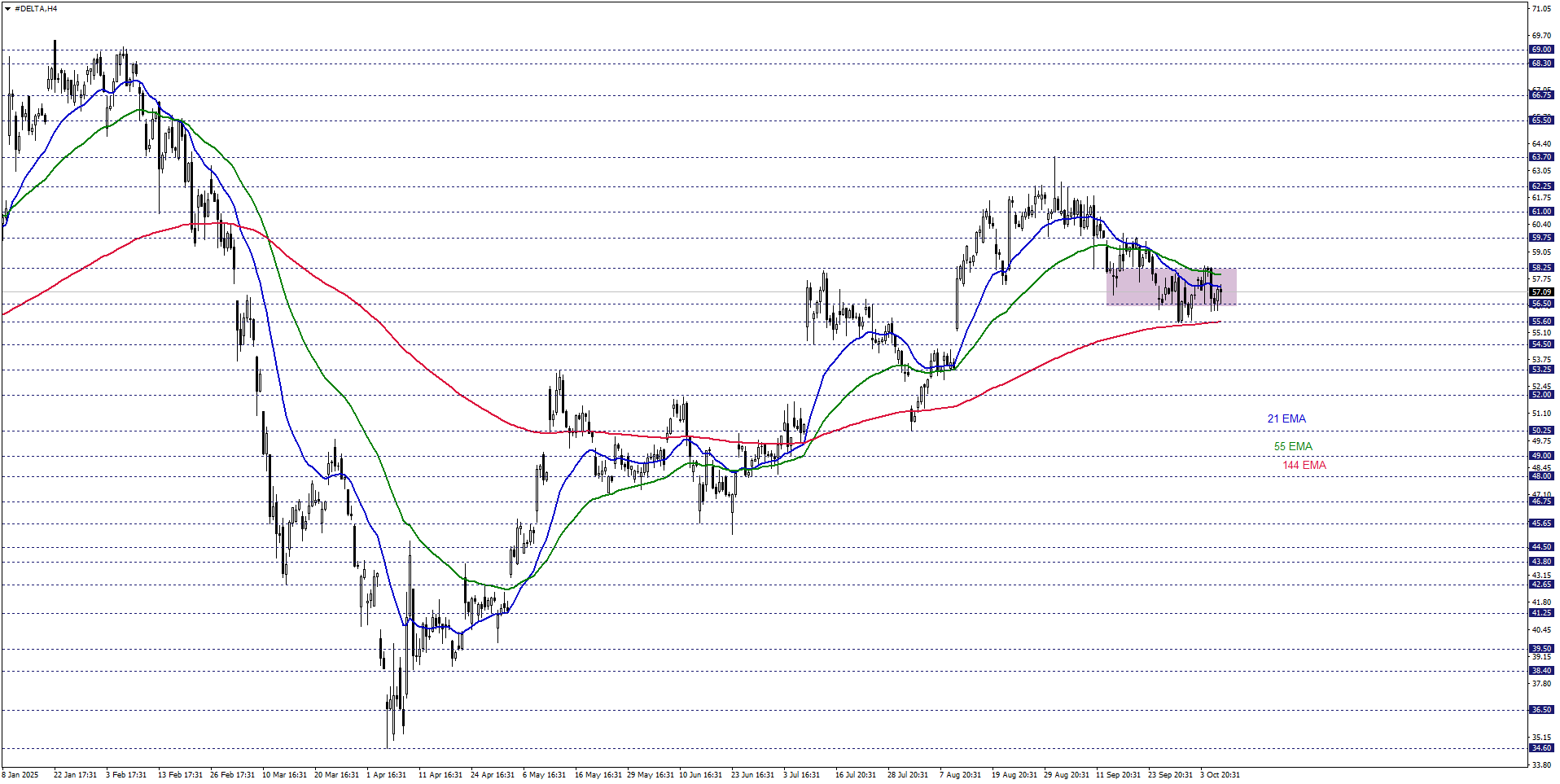Screen dimensions: 1560x784
Task: Click the 3 Jul 16:31 date label
Action: 801,774
